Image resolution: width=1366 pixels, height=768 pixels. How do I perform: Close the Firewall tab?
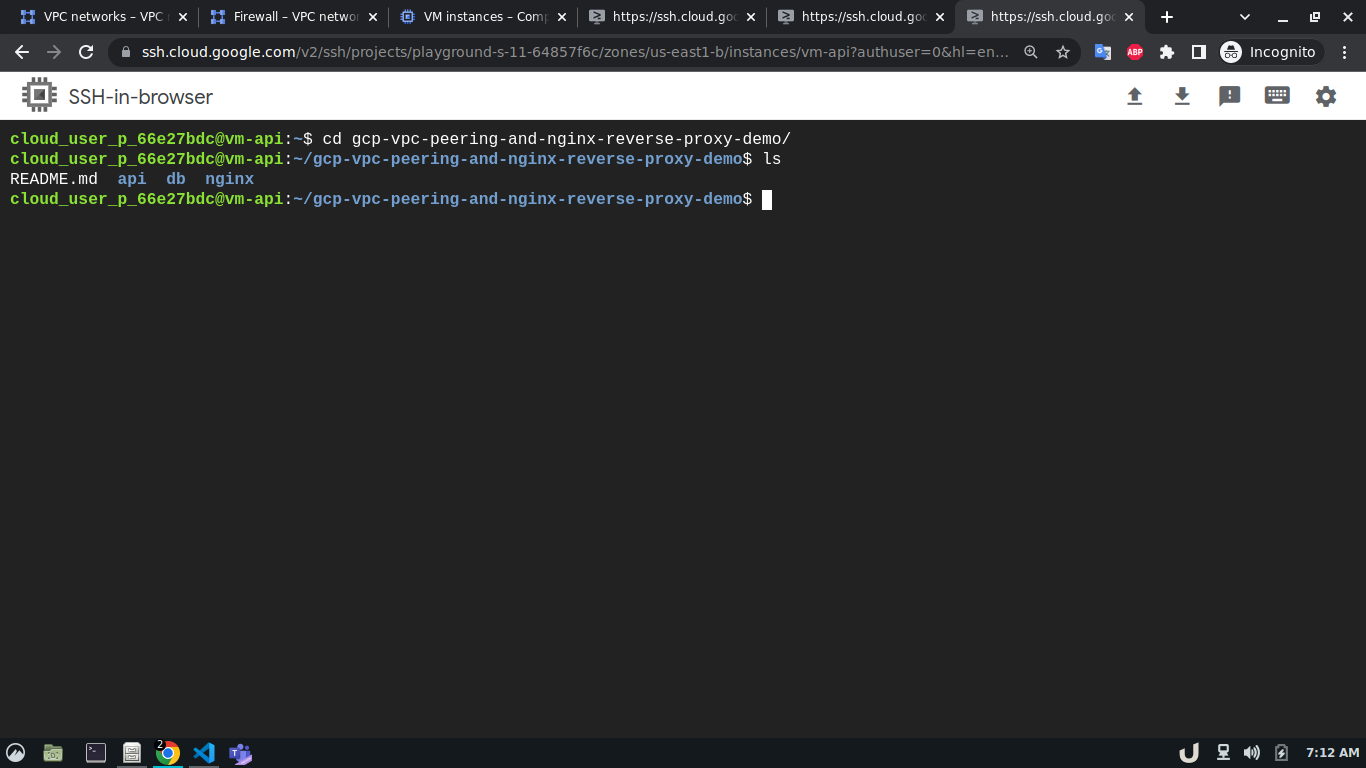(x=372, y=17)
